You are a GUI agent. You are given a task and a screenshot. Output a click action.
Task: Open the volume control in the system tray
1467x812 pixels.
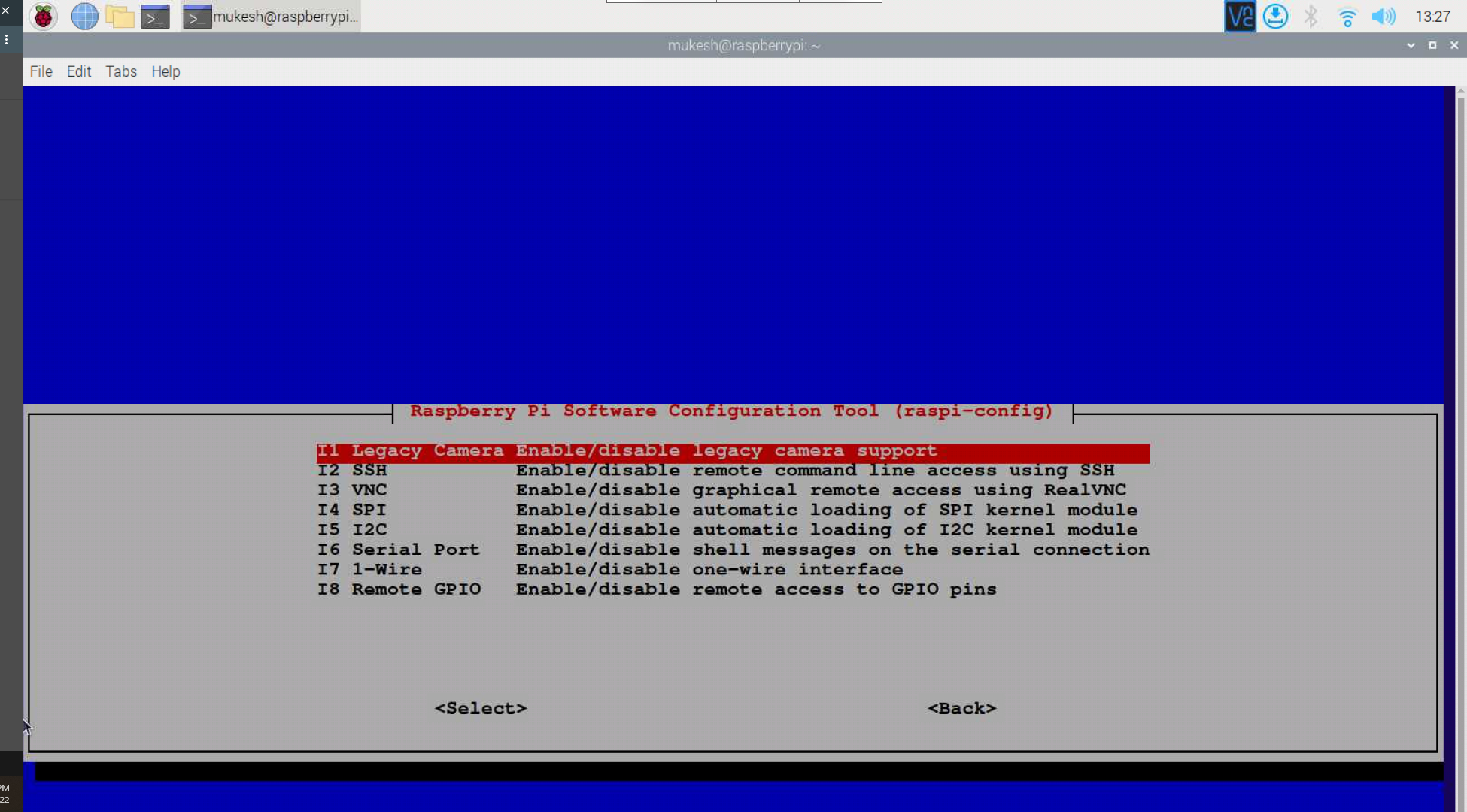click(1384, 16)
